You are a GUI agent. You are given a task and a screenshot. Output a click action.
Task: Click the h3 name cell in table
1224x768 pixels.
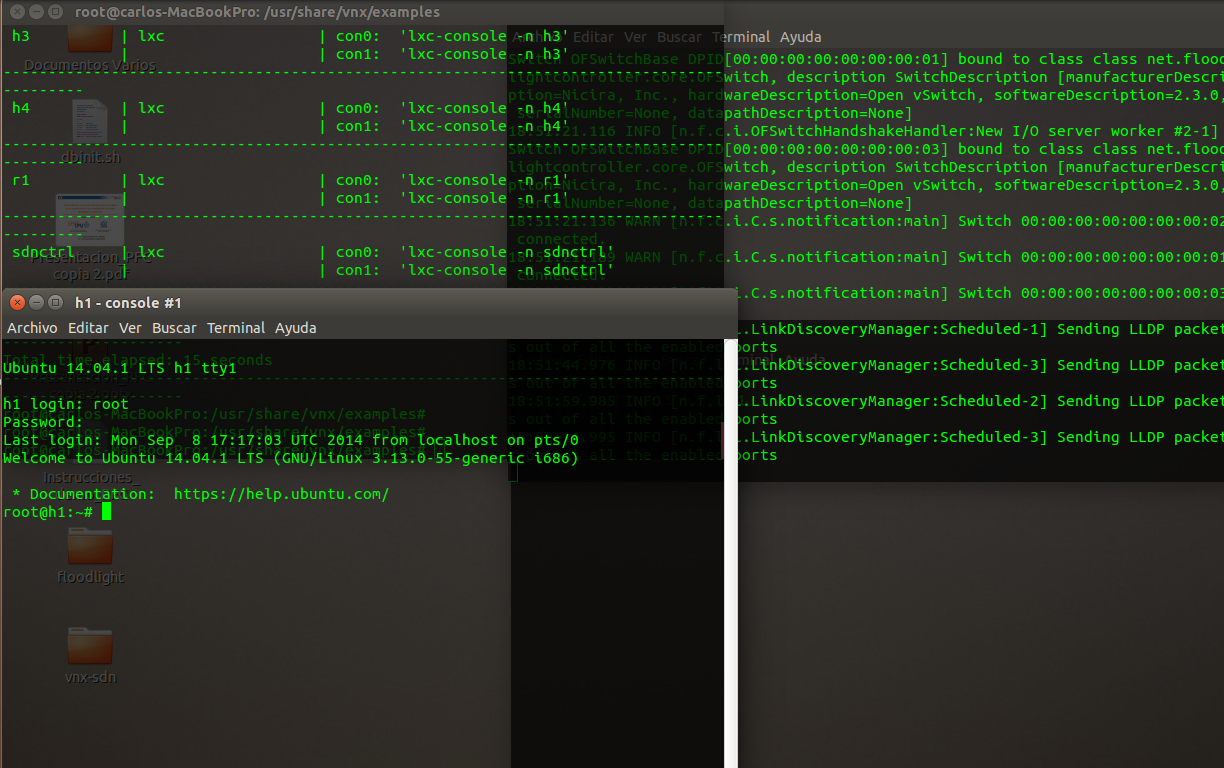click(x=21, y=36)
